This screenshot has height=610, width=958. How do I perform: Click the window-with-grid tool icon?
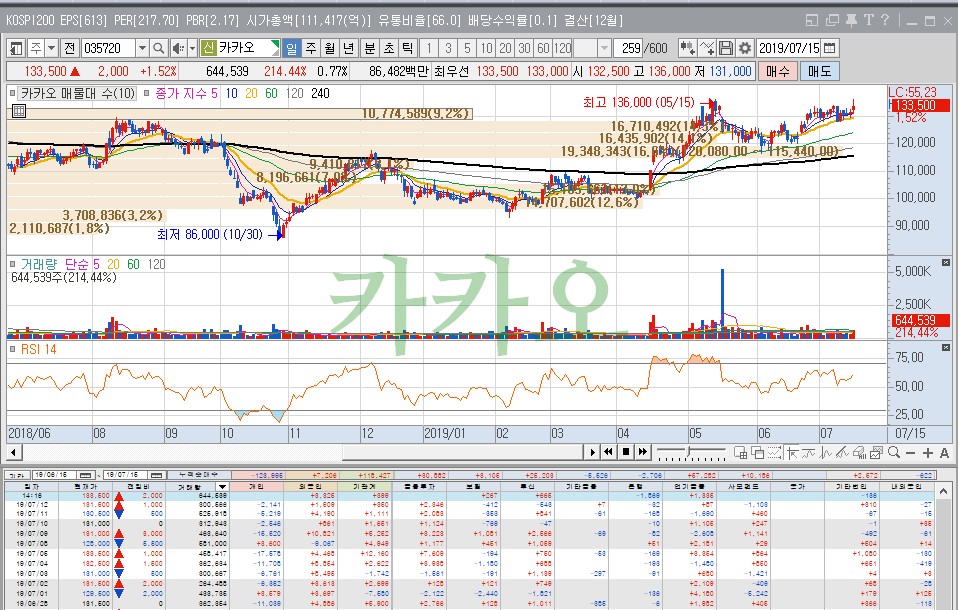pyautogui.click(x=740, y=453)
